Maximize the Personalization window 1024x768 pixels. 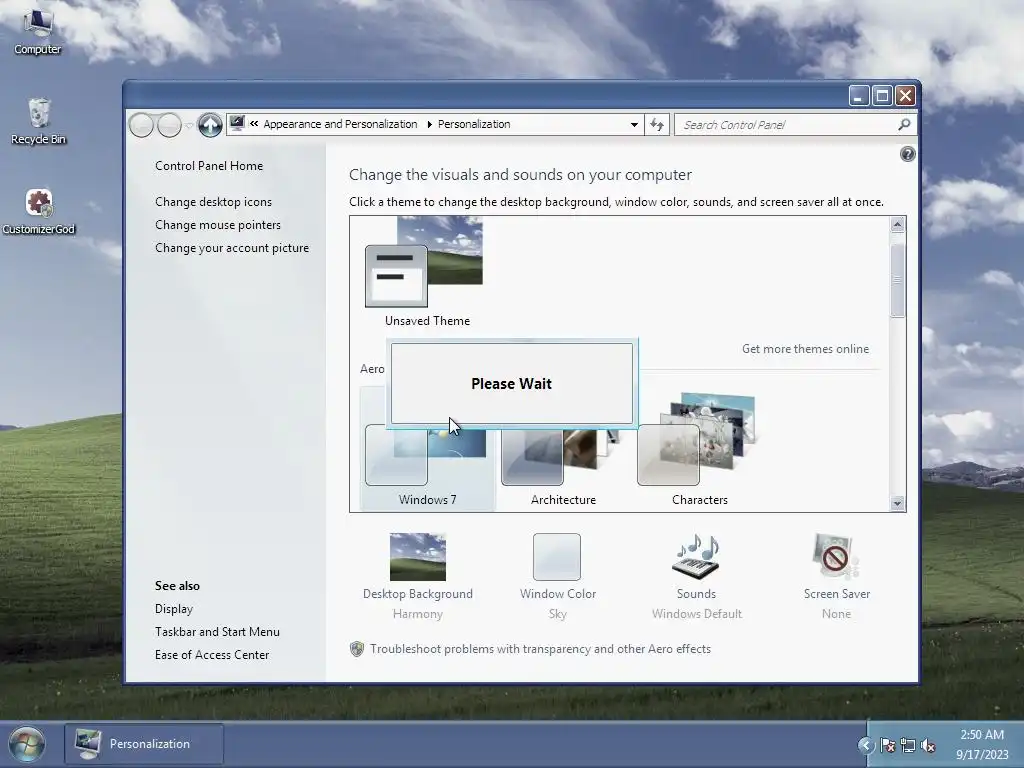click(x=882, y=96)
